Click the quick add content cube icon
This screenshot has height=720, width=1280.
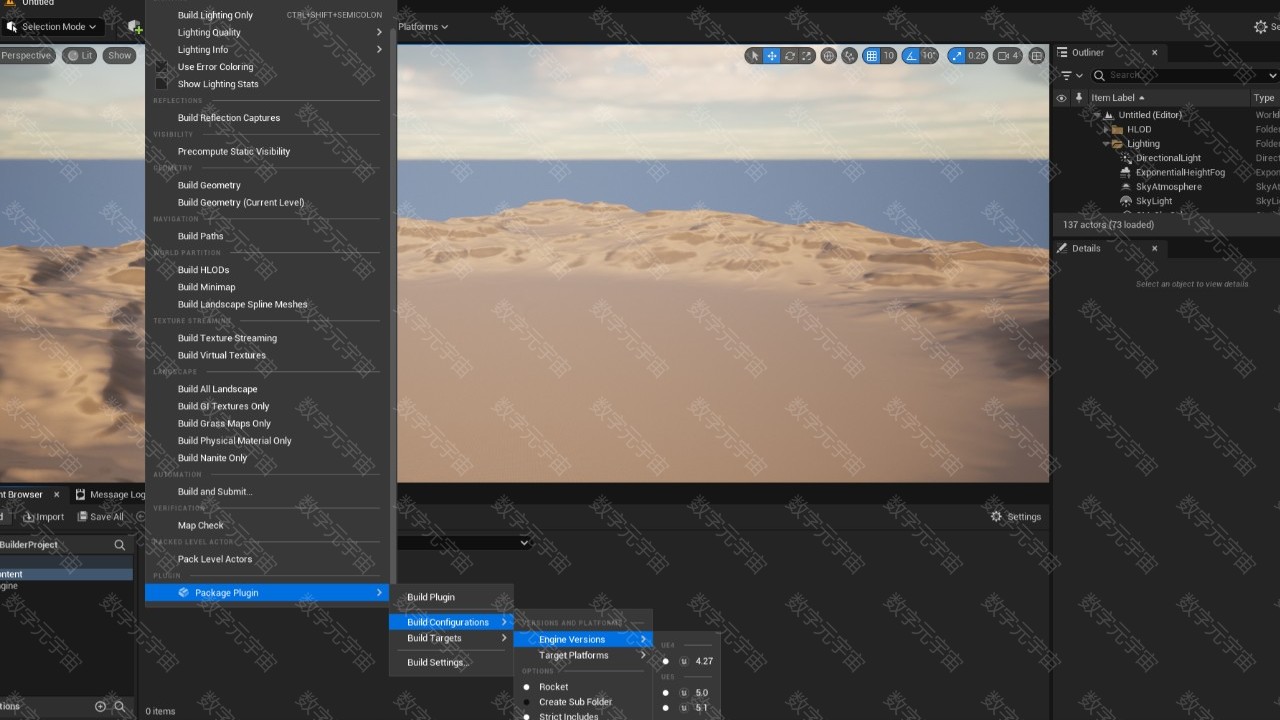134,27
